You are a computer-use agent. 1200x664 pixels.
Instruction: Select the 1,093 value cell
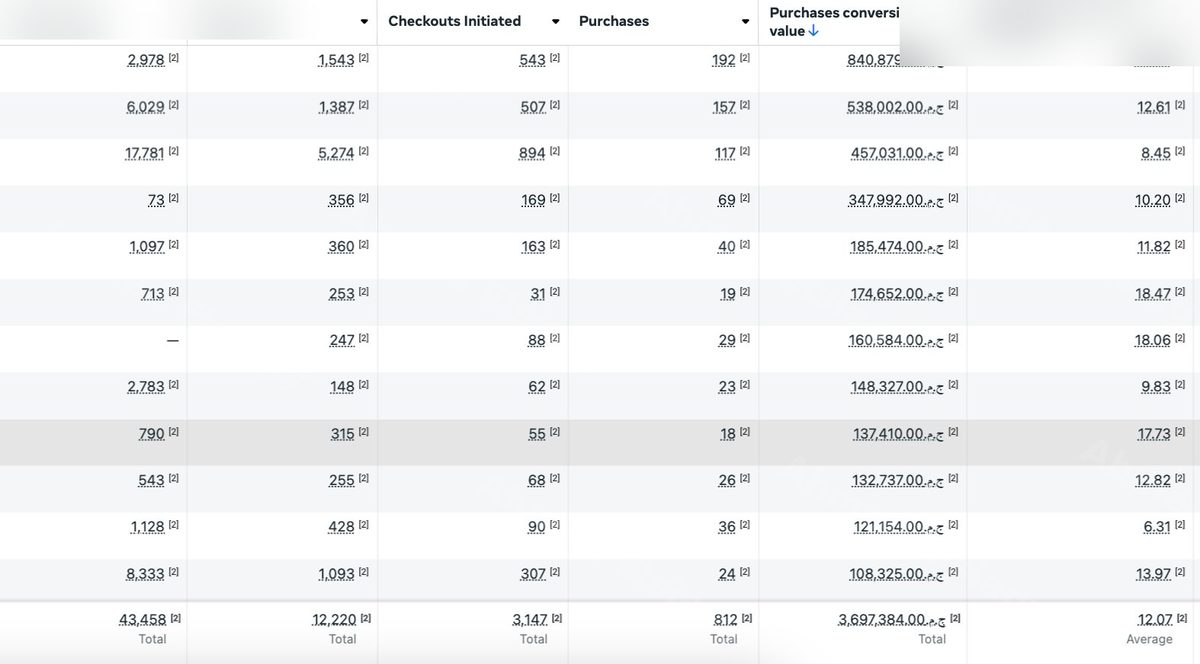coord(336,573)
